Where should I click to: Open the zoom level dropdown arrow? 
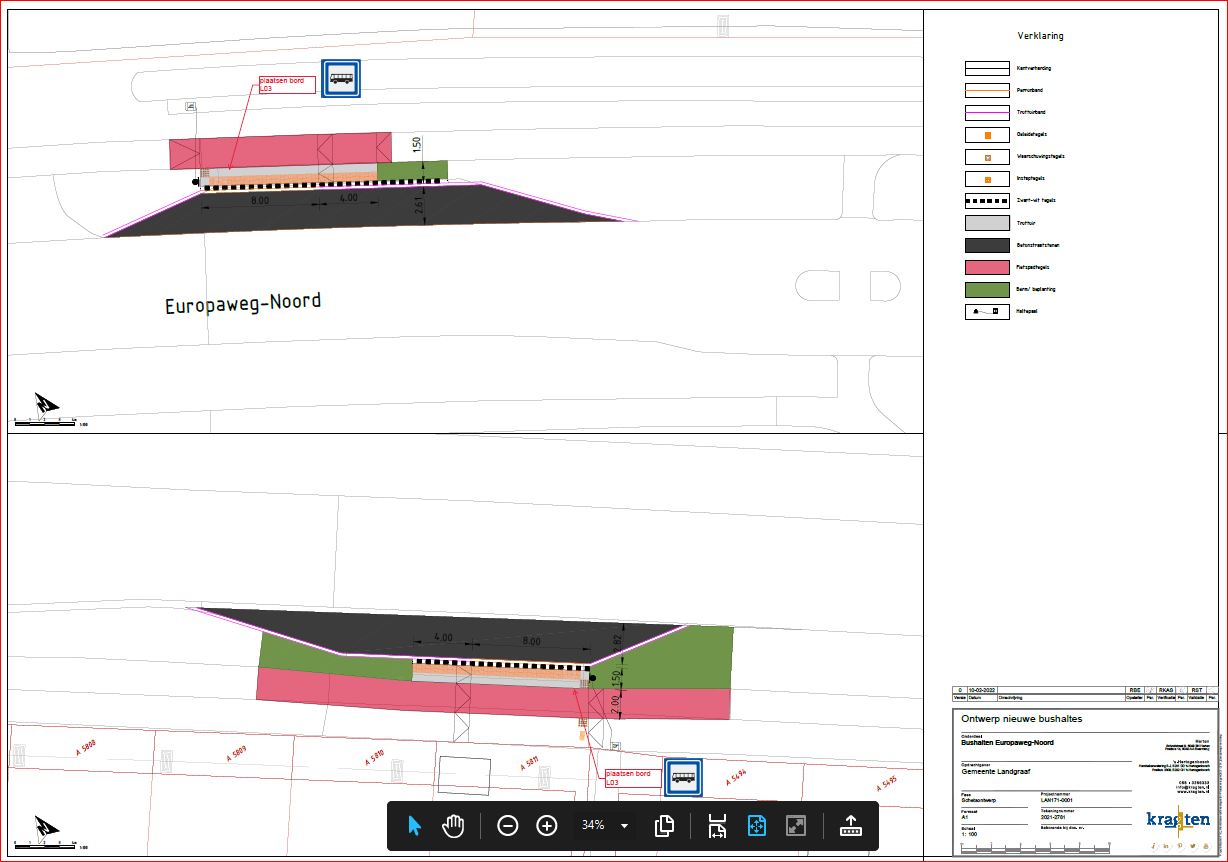point(625,826)
